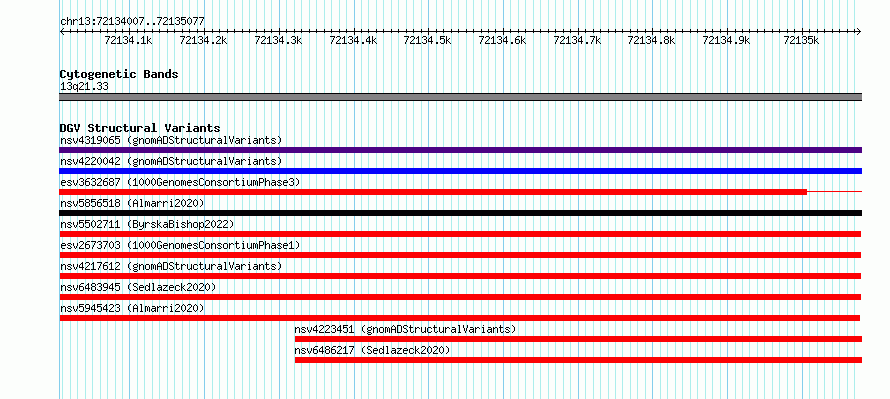Open the esv3632687 1000GenomesConsortiumPhase3 label
The width and height of the screenshot is (890, 399).
(x=180, y=182)
